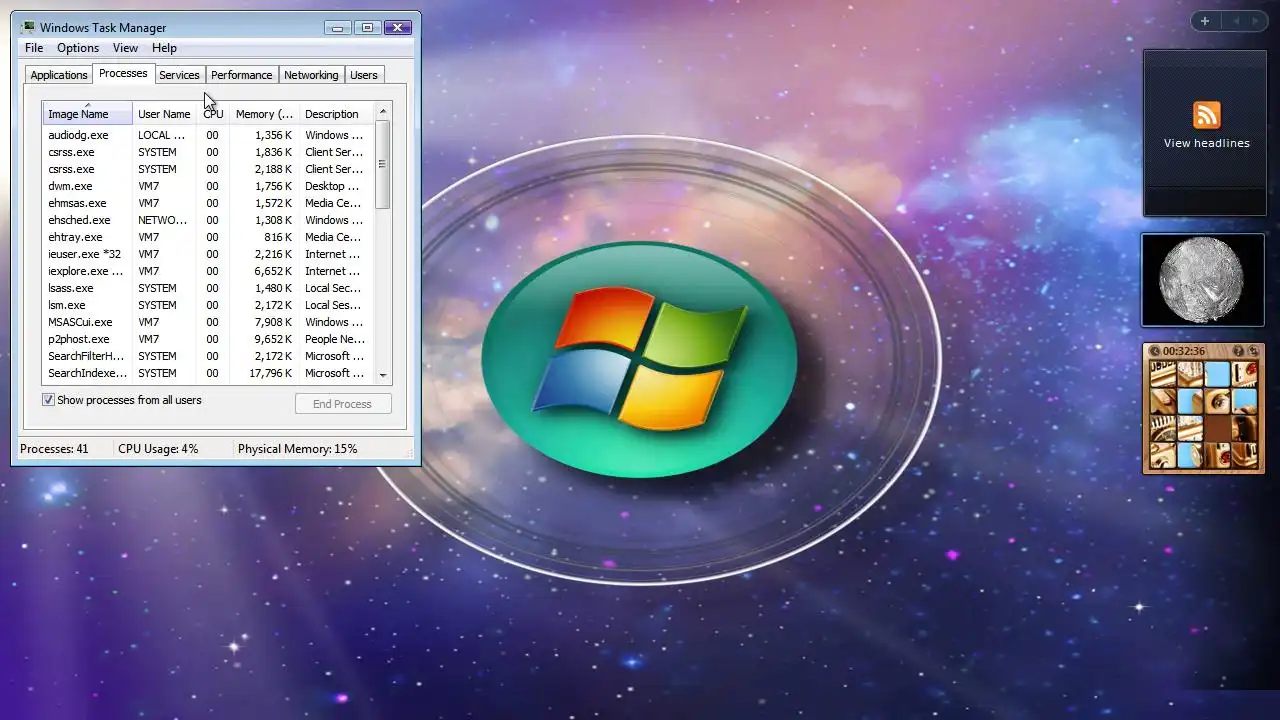The height and width of the screenshot is (720, 1280).
Task: Click the 'LOCAL ...' user name cell
Action: coord(161,135)
